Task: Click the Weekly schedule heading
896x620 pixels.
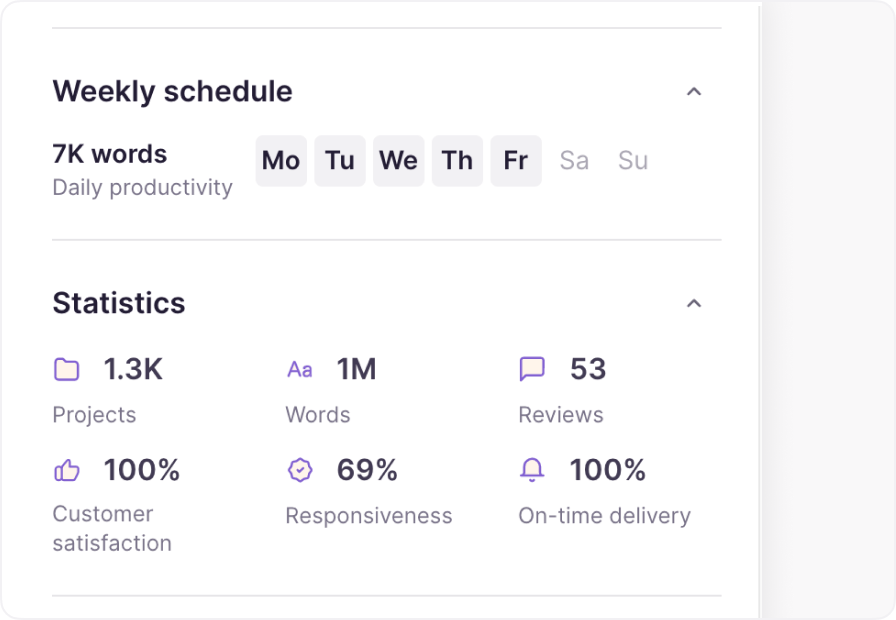Action: [173, 91]
